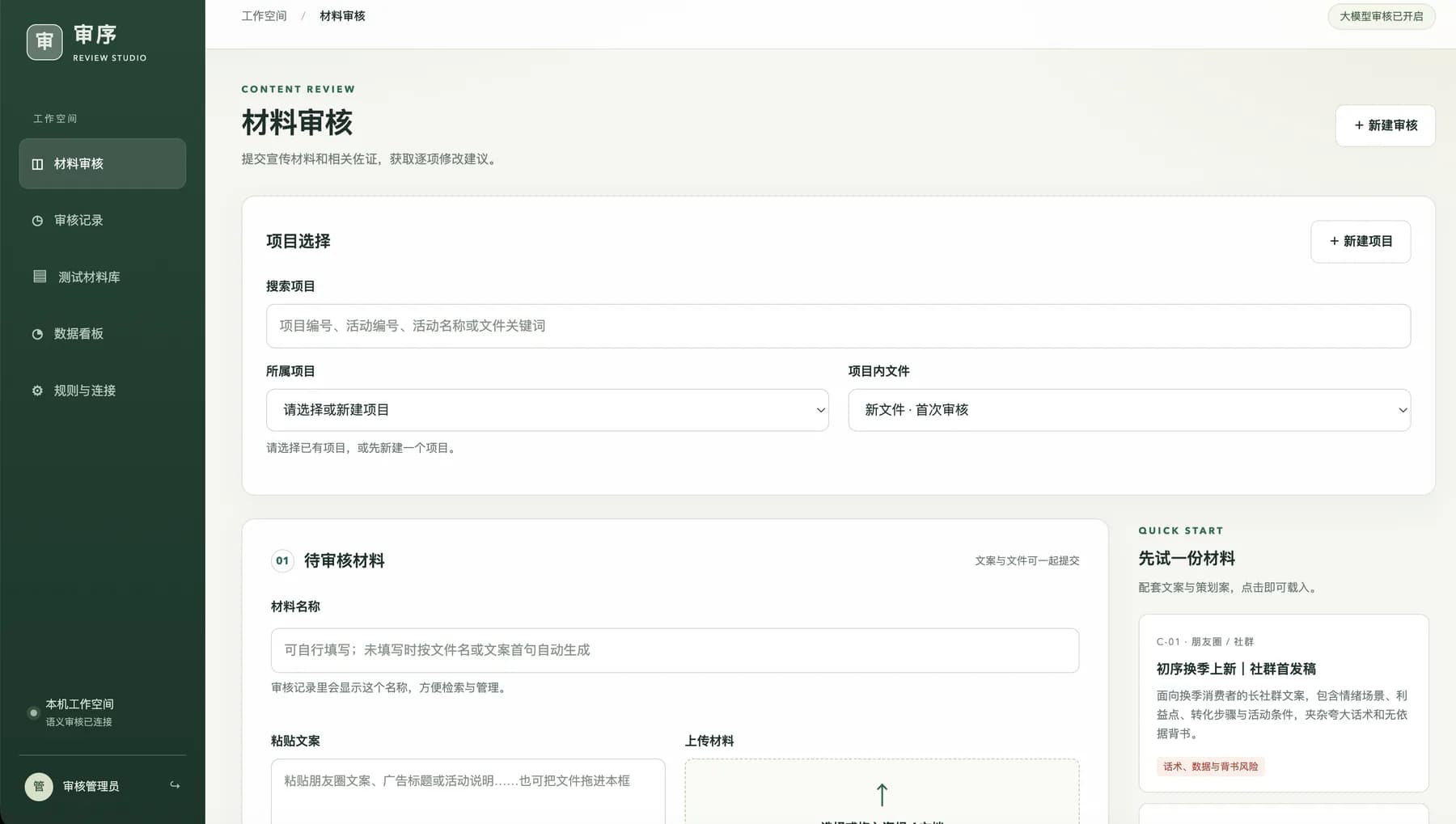1456x824 pixels.
Task: Click the upload arrow icon in 上传材料
Action: (882, 795)
